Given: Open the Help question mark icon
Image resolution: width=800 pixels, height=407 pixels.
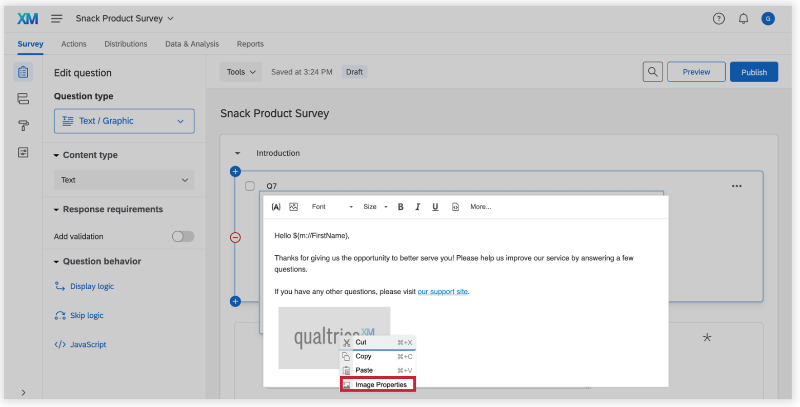Looking at the screenshot, I should click(718, 19).
